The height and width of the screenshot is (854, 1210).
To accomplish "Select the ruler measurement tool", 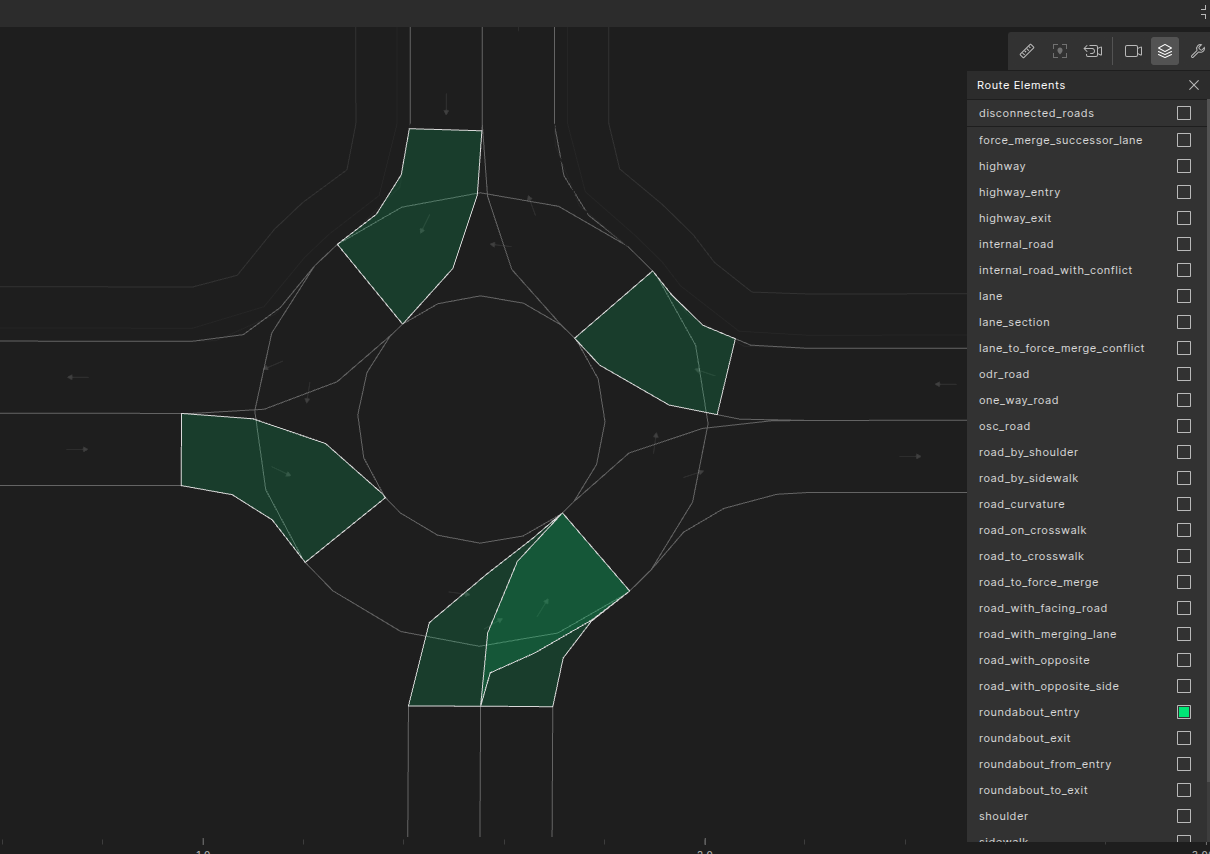I will [x=1026, y=51].
